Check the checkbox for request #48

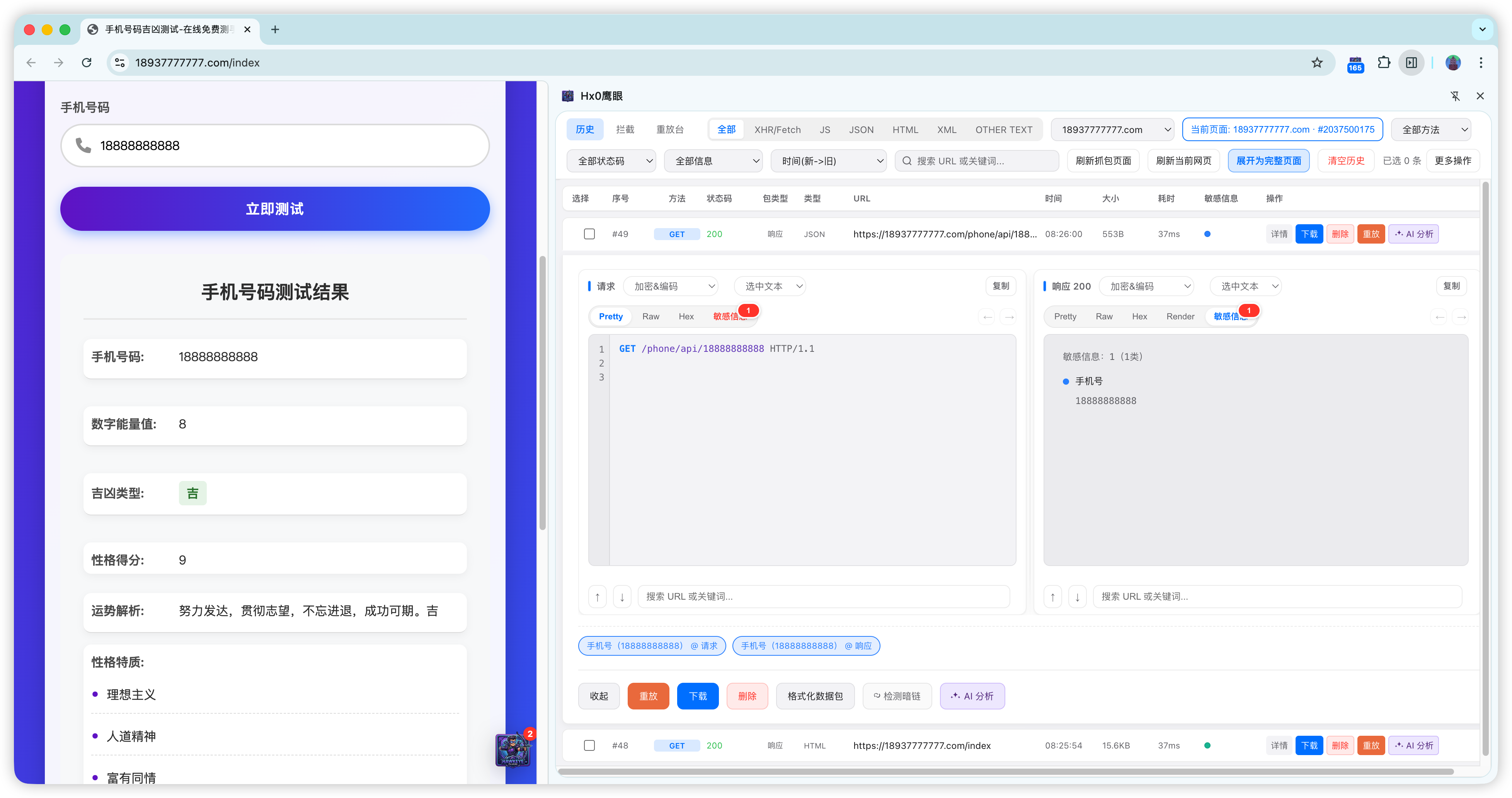tap(589, 745)
